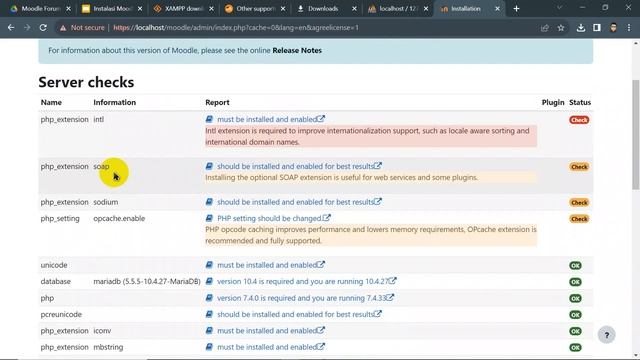
Task: Bookmark this page with the star icon
Action: 561,28
